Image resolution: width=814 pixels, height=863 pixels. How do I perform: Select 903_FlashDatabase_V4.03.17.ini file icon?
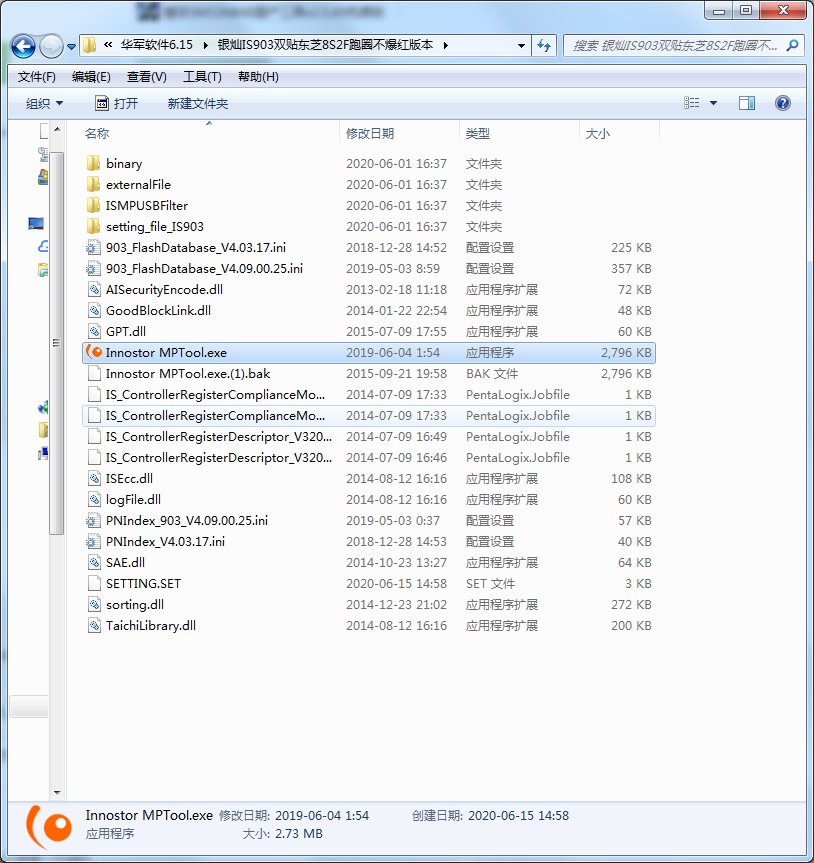94,247
